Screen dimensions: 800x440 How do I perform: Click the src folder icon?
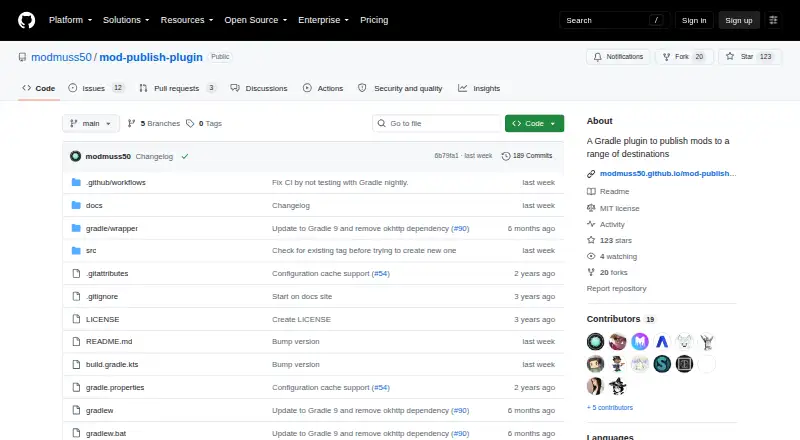tap(76, 251)
